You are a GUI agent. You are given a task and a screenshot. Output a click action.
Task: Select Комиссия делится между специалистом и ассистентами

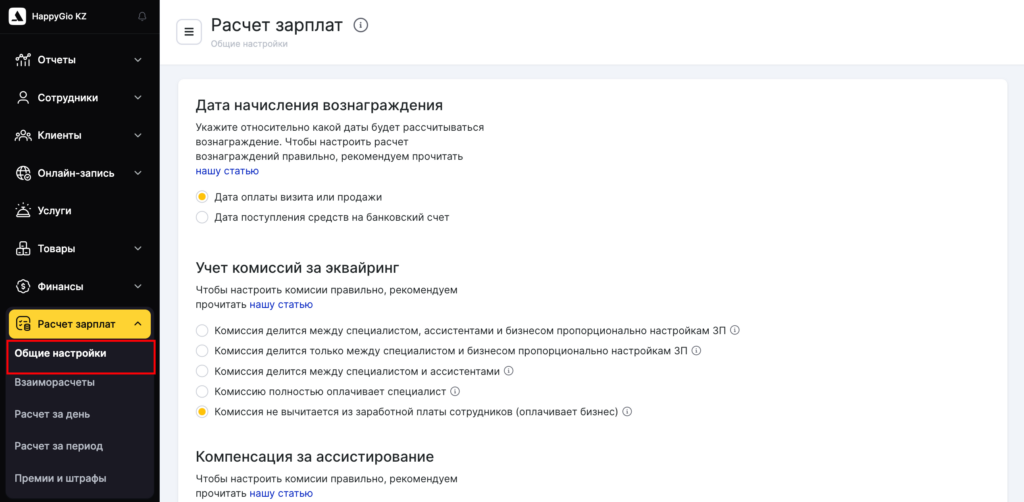(x=202, y=371)
